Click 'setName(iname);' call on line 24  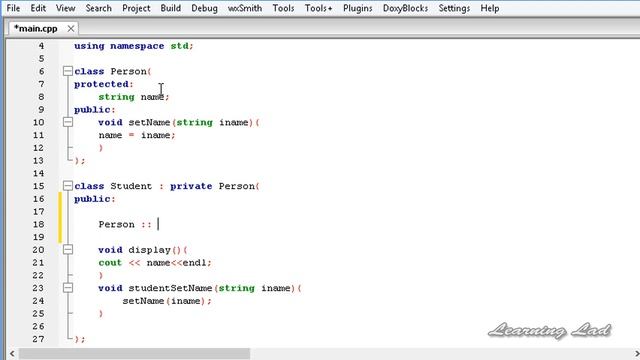click(x=167, y=301)
